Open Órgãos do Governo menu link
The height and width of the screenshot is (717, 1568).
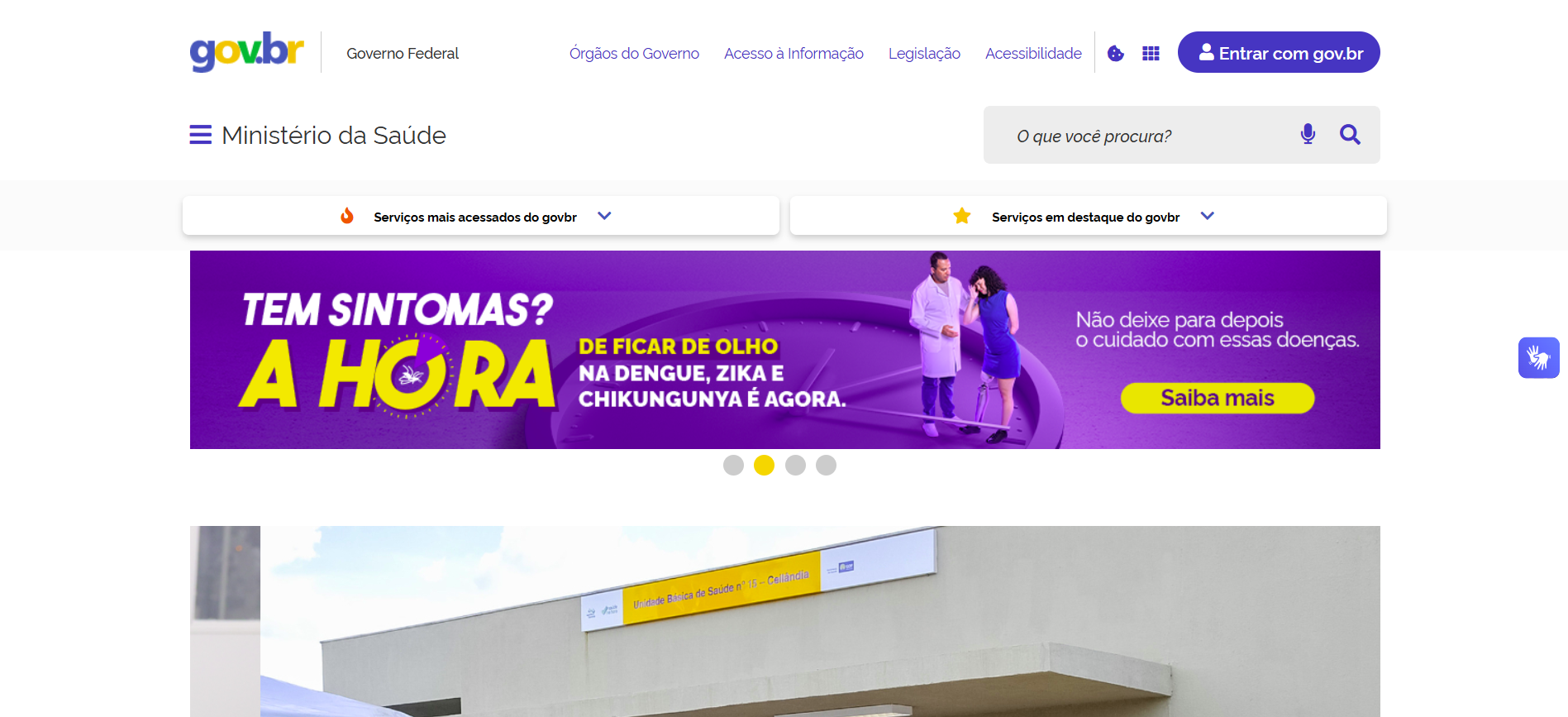pyautogui.click(x=634, y=53)
